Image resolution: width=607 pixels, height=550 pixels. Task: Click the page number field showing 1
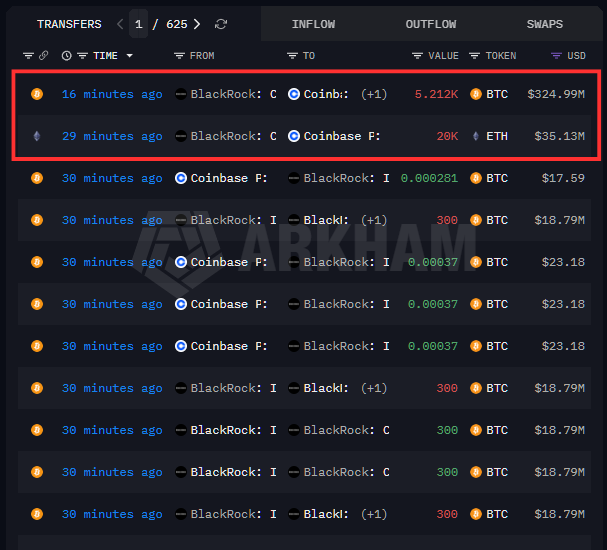[139, 24]
